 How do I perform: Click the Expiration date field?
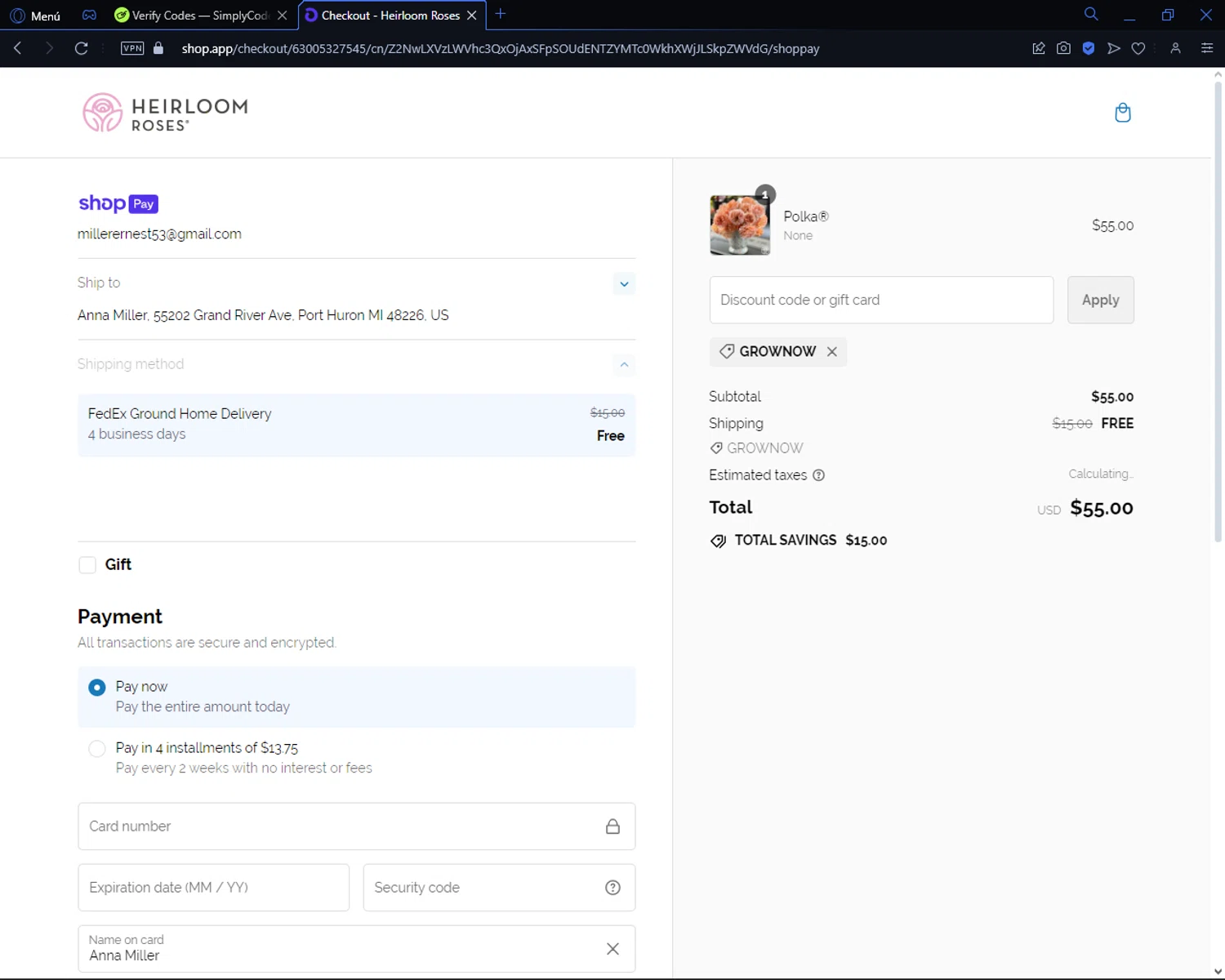pyautogui.click(x=213, y=888)
